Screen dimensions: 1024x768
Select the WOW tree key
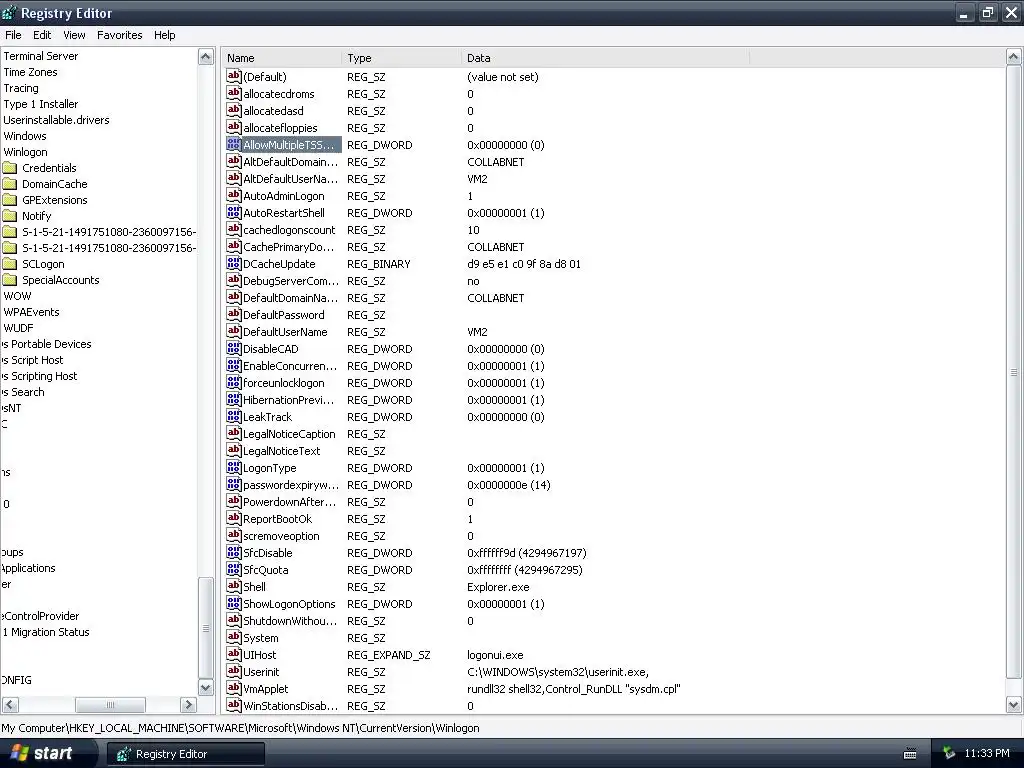[17, 296]
